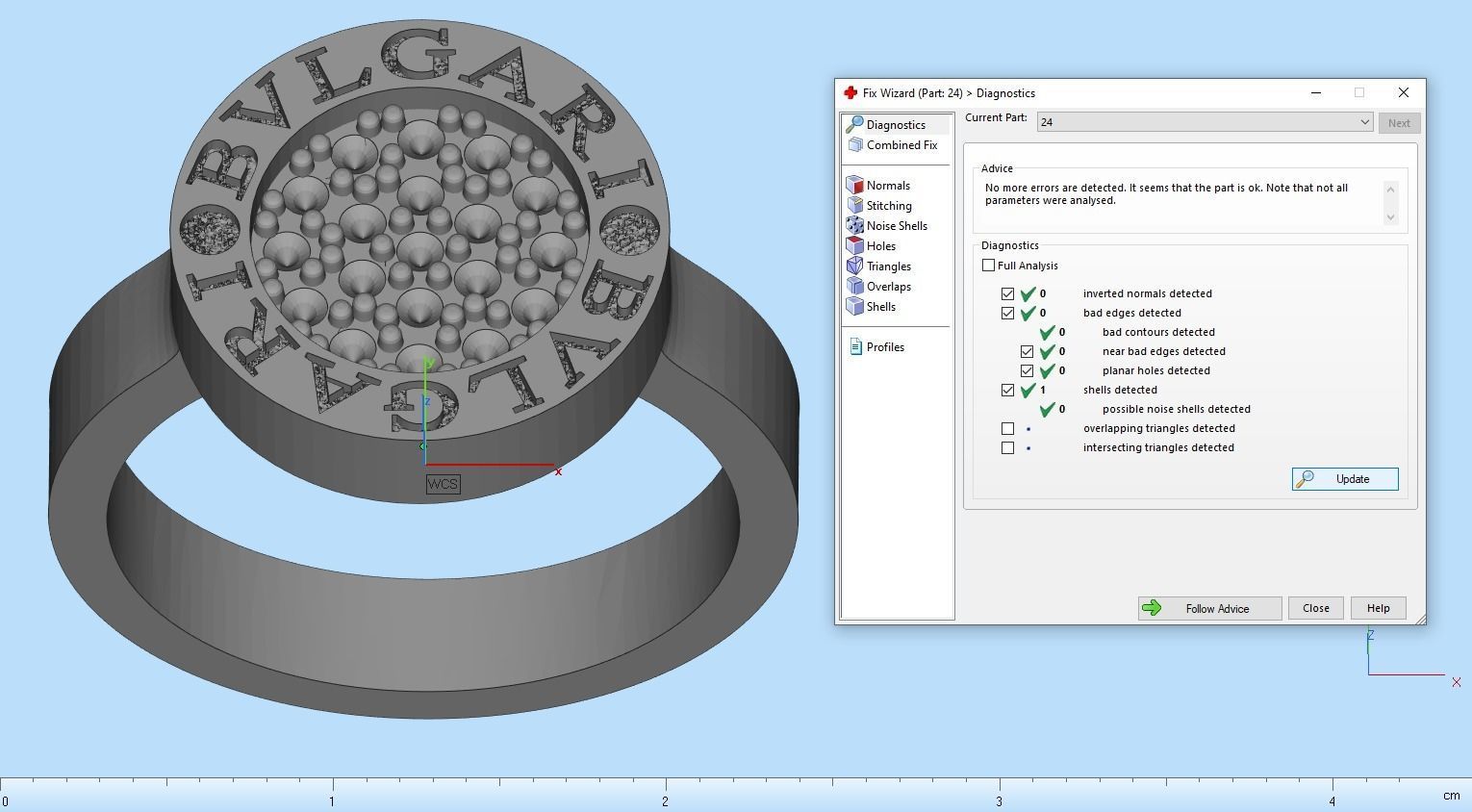Uncheck inverted normals detection
The width and height of the screenshot is (1472, 812).
coord(1007,293)
